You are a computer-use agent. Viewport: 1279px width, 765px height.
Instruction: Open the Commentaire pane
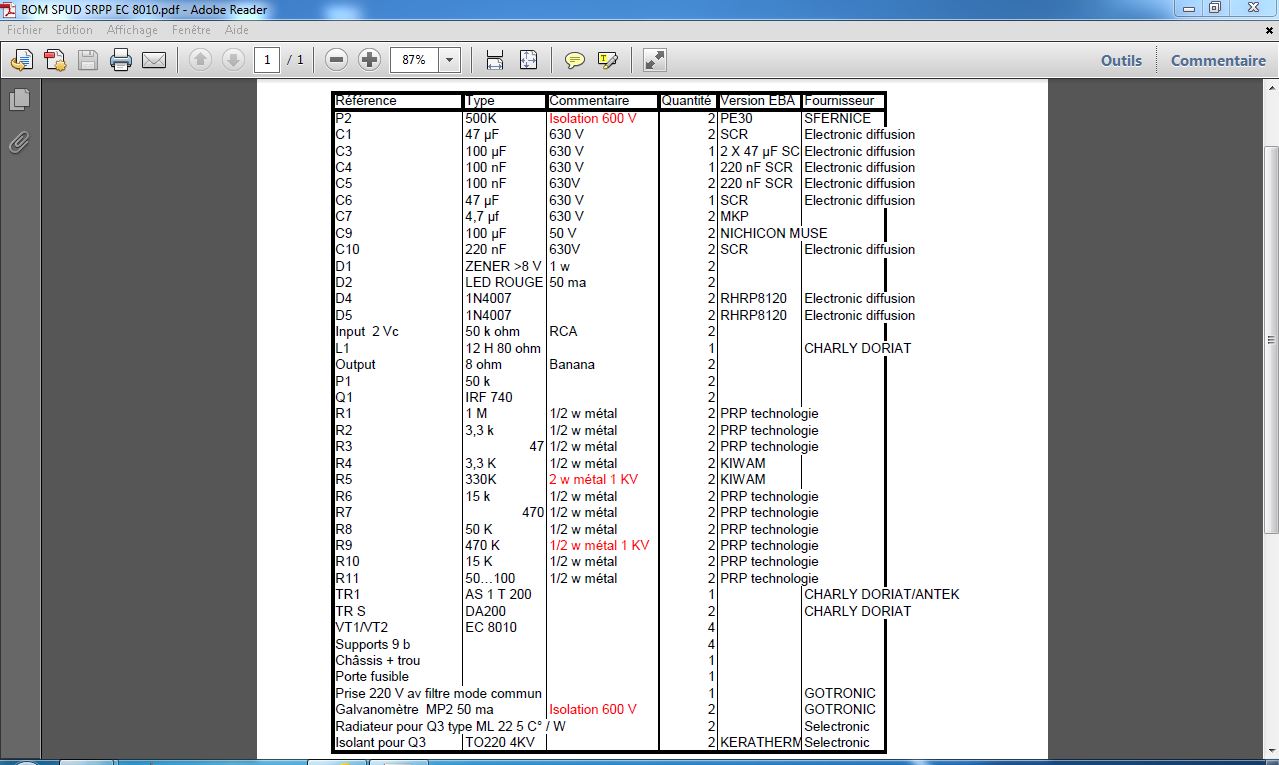1218,60
